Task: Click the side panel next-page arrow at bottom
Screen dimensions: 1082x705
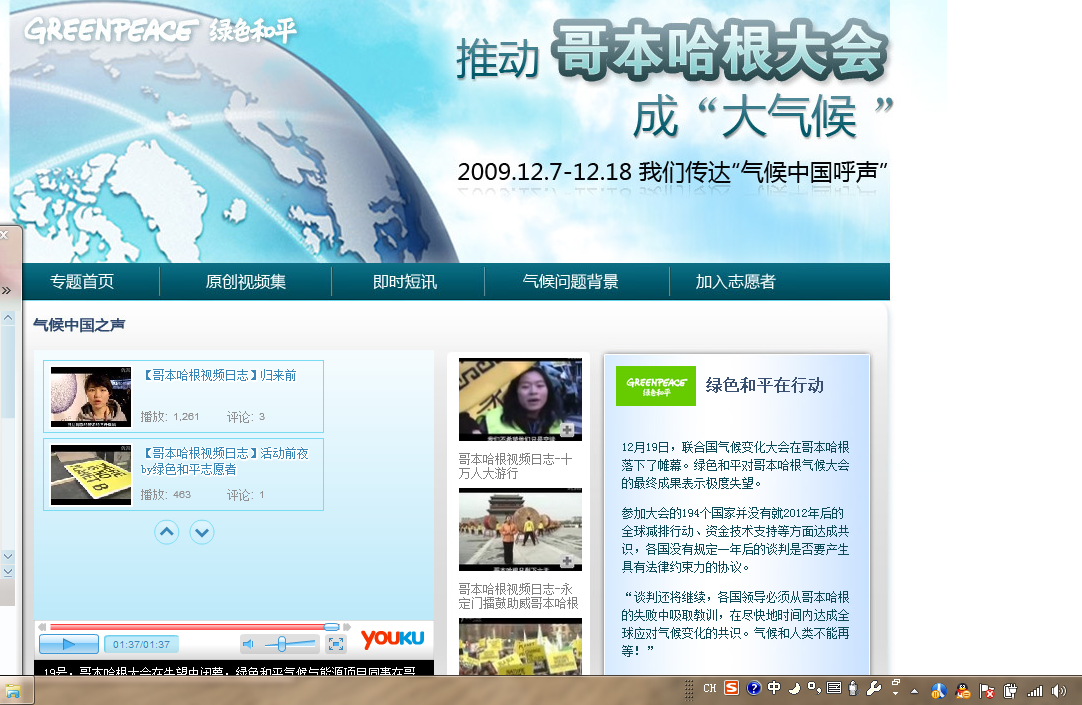Action: click(8, 572)
